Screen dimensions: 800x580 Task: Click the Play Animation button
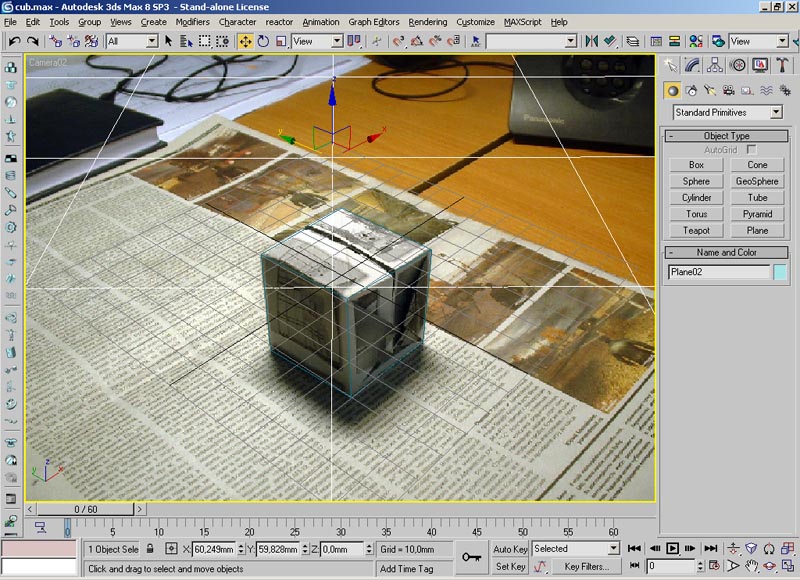673,548
